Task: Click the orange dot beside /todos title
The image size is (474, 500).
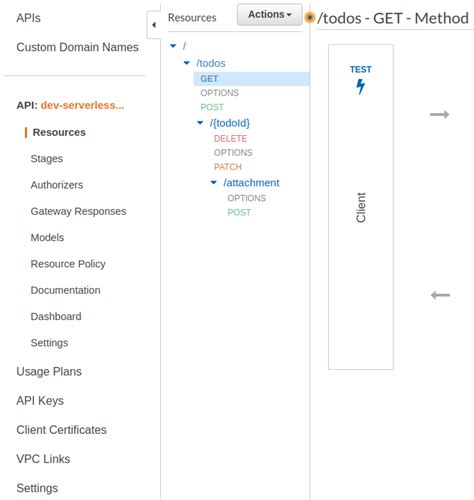Action: coord(310,17)
